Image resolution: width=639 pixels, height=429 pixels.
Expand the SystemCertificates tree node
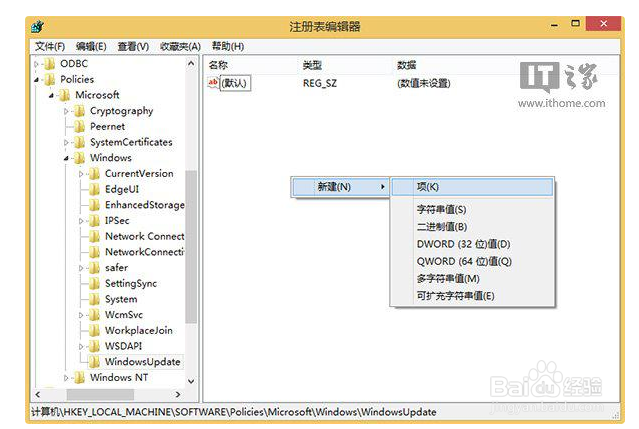(x=66, y=143)
